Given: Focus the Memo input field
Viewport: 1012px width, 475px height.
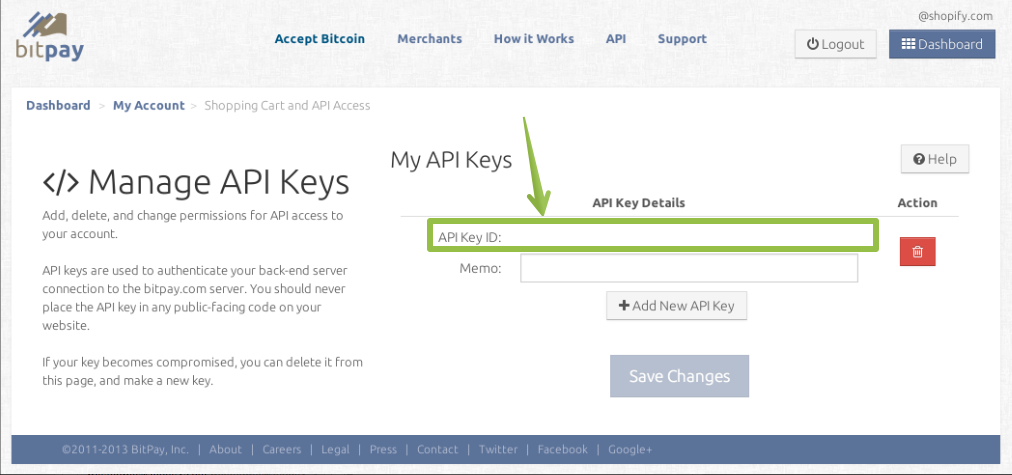Looking at the screenshot, I should [x=689, y=268].
